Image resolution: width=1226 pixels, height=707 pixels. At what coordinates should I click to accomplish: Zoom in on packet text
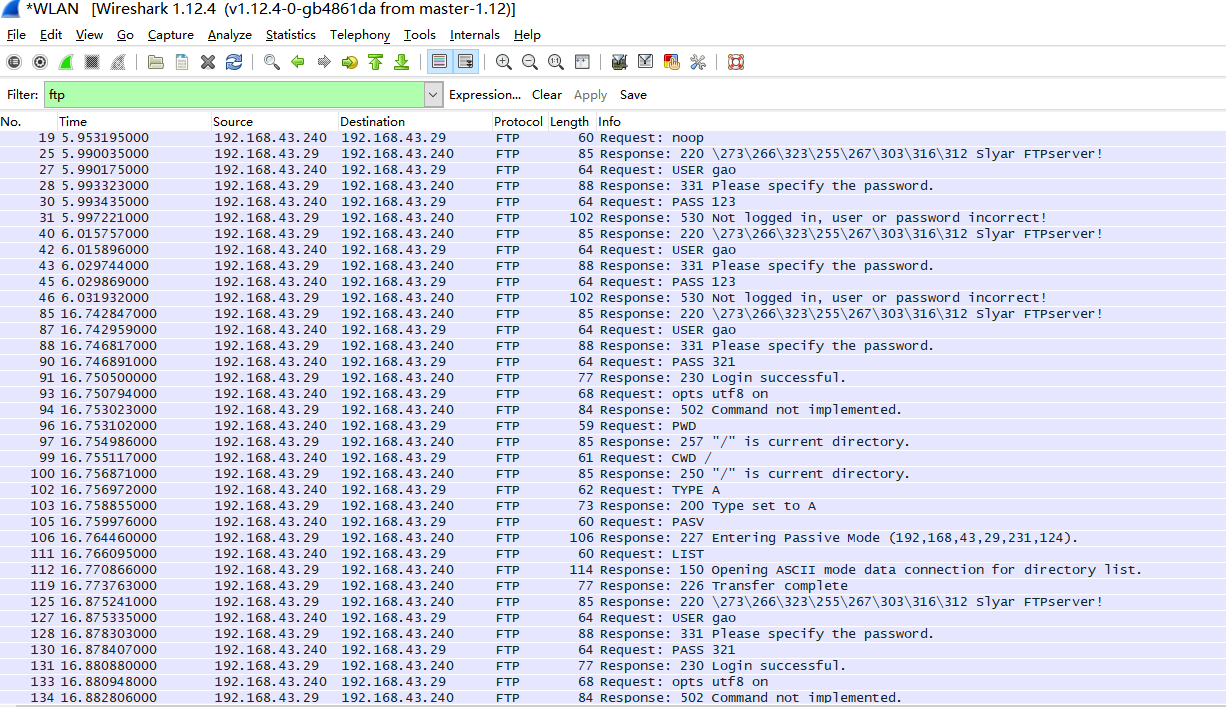point(504,62)
